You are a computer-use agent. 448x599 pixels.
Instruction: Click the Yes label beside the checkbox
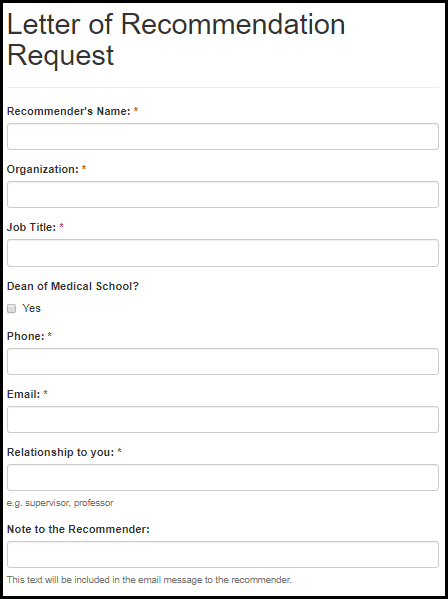tap(31, 308)
